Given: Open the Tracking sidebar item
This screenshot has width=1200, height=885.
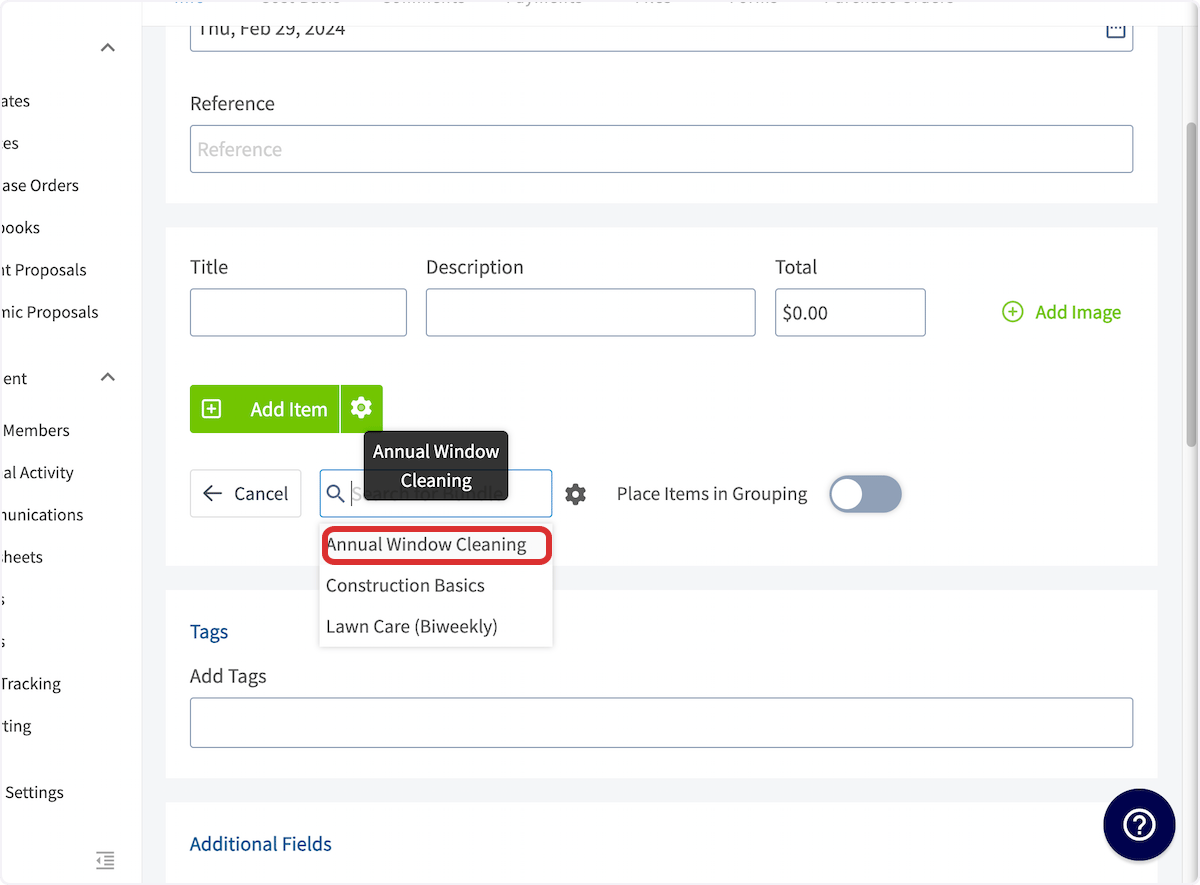Looking at the screenshot, I should (31, 684).
